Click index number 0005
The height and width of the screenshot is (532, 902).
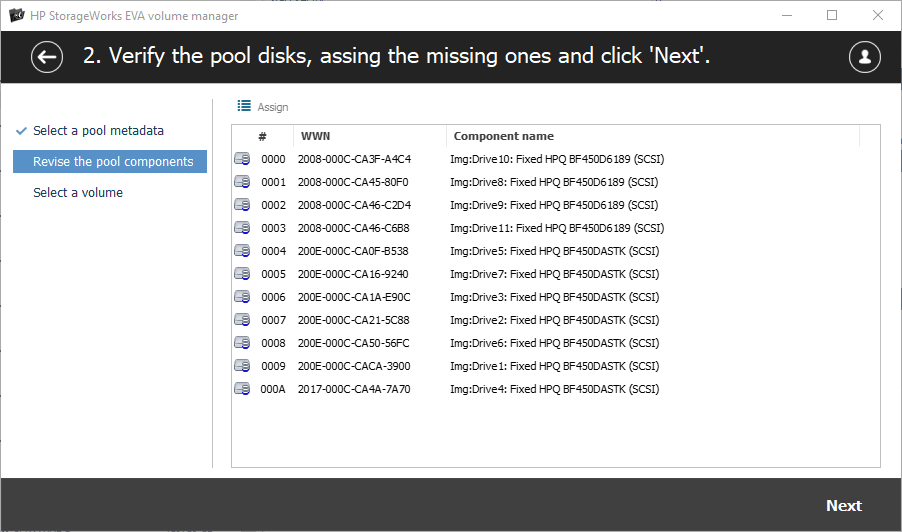click(x=273, y=274)
